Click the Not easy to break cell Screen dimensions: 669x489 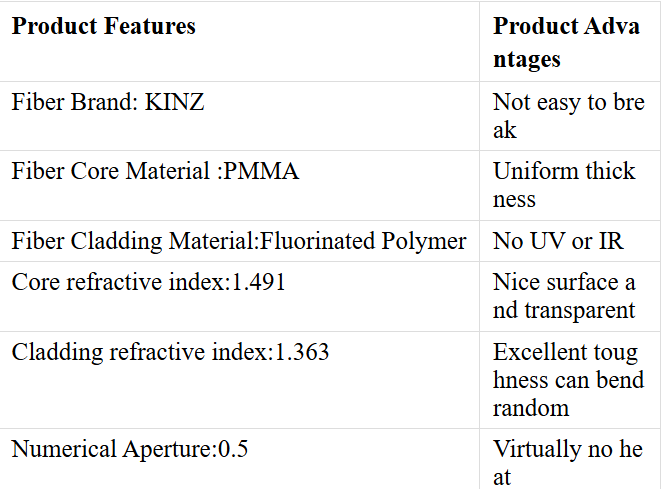point(570,116)
